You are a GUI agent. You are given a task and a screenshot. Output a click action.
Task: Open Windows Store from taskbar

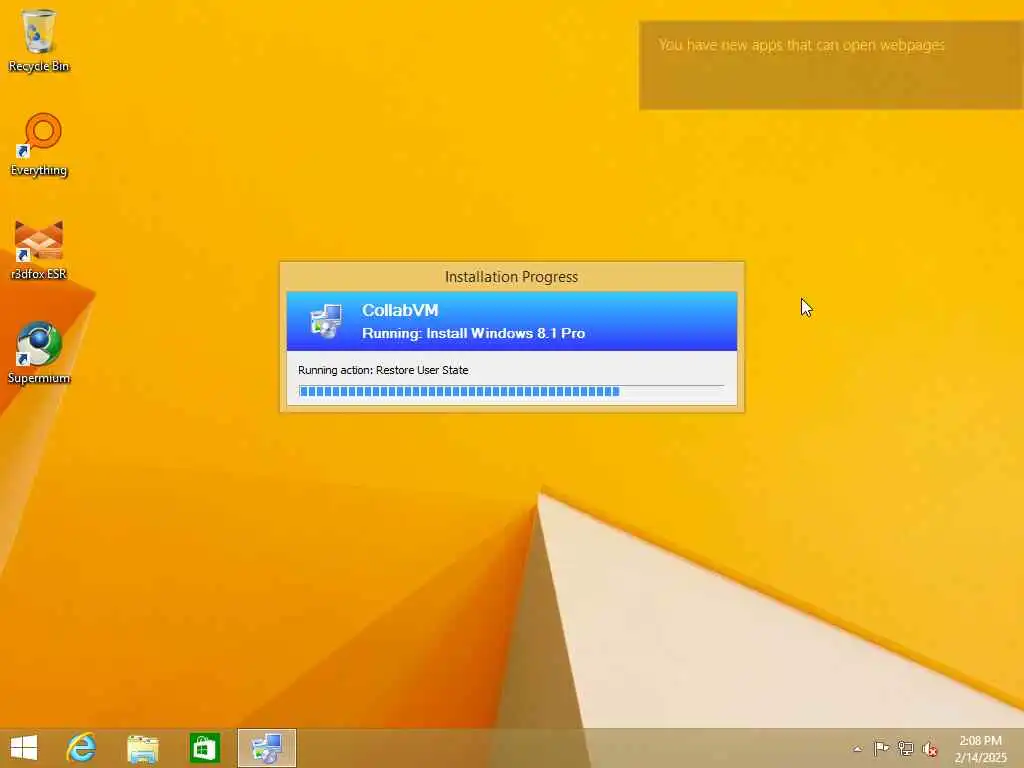204,748
